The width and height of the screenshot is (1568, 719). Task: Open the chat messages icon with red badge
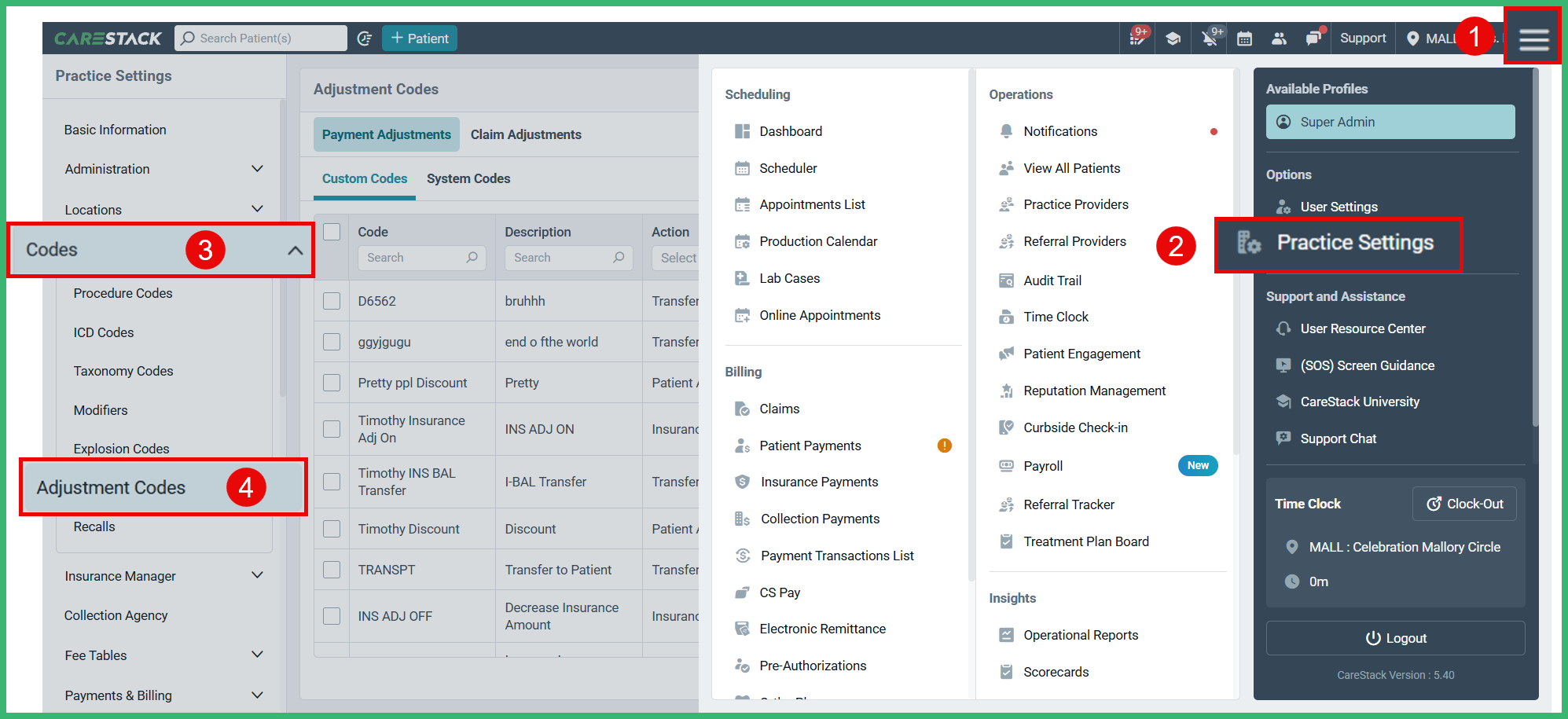(x=1314, y=37)
